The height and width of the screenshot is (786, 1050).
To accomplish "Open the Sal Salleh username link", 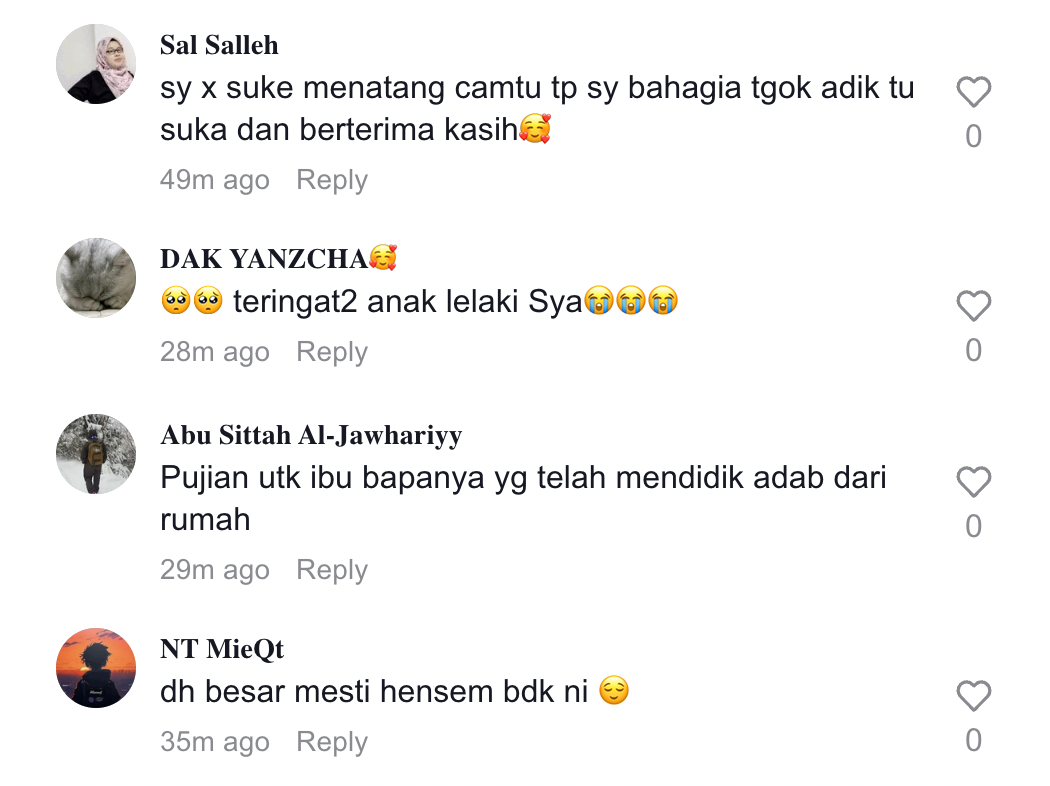I will (x=219, y=45).
